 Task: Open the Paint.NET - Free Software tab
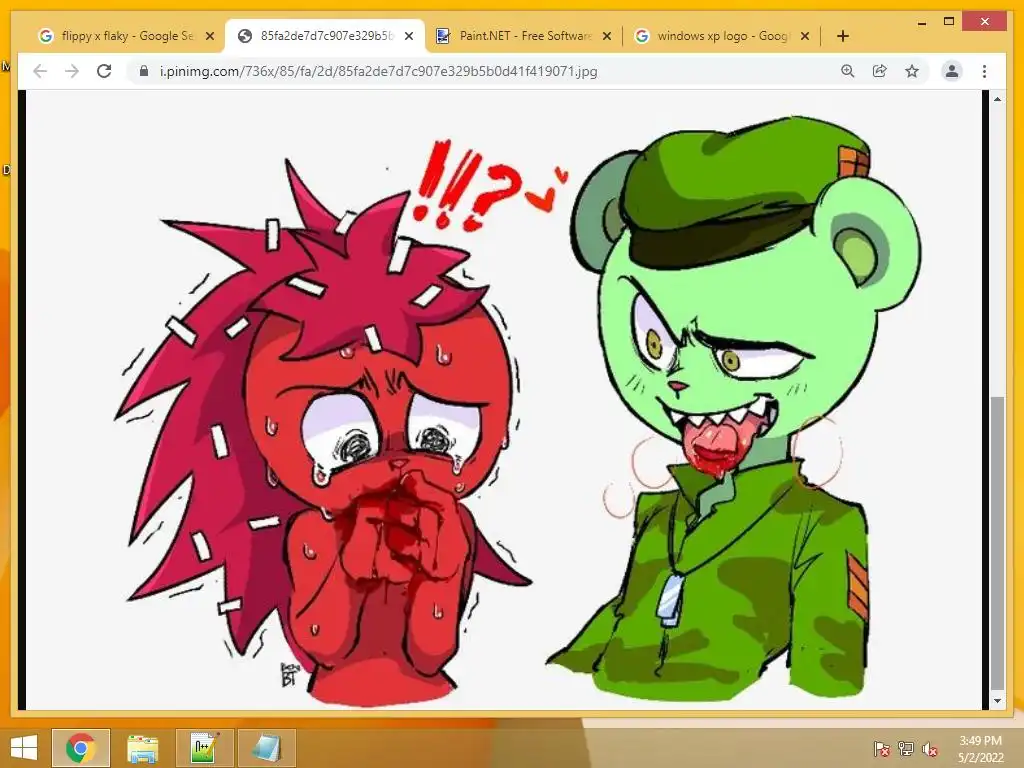point(524,36)
